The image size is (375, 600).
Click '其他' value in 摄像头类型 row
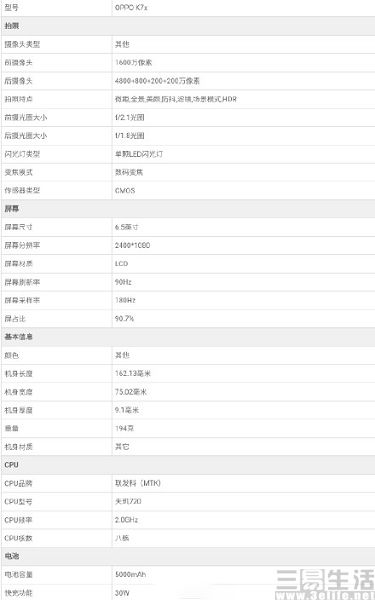click(122, 44)
